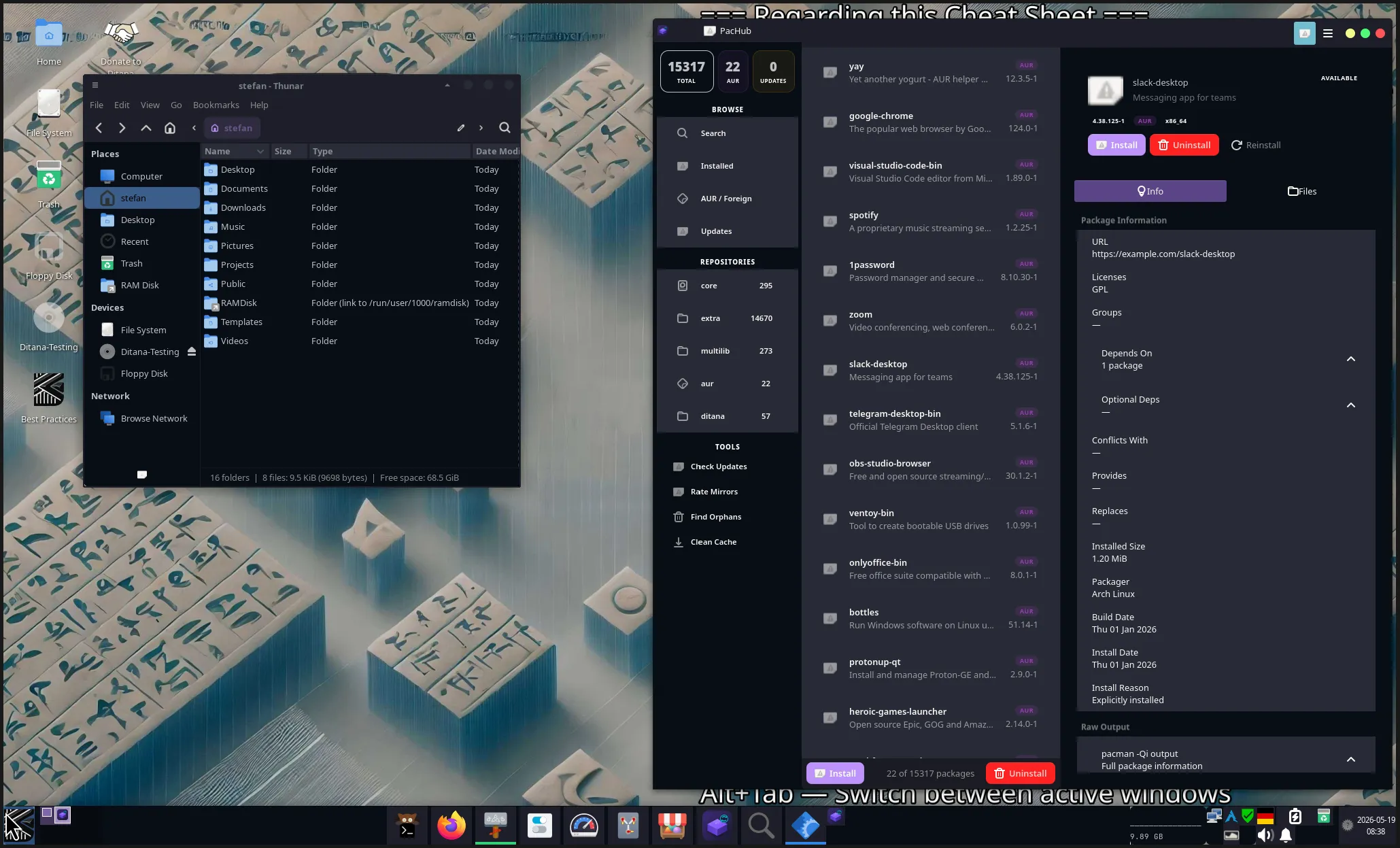1400x848 pixels.
Task: Click the stefan path button in Thunar
Action: [x=232, y=128]
